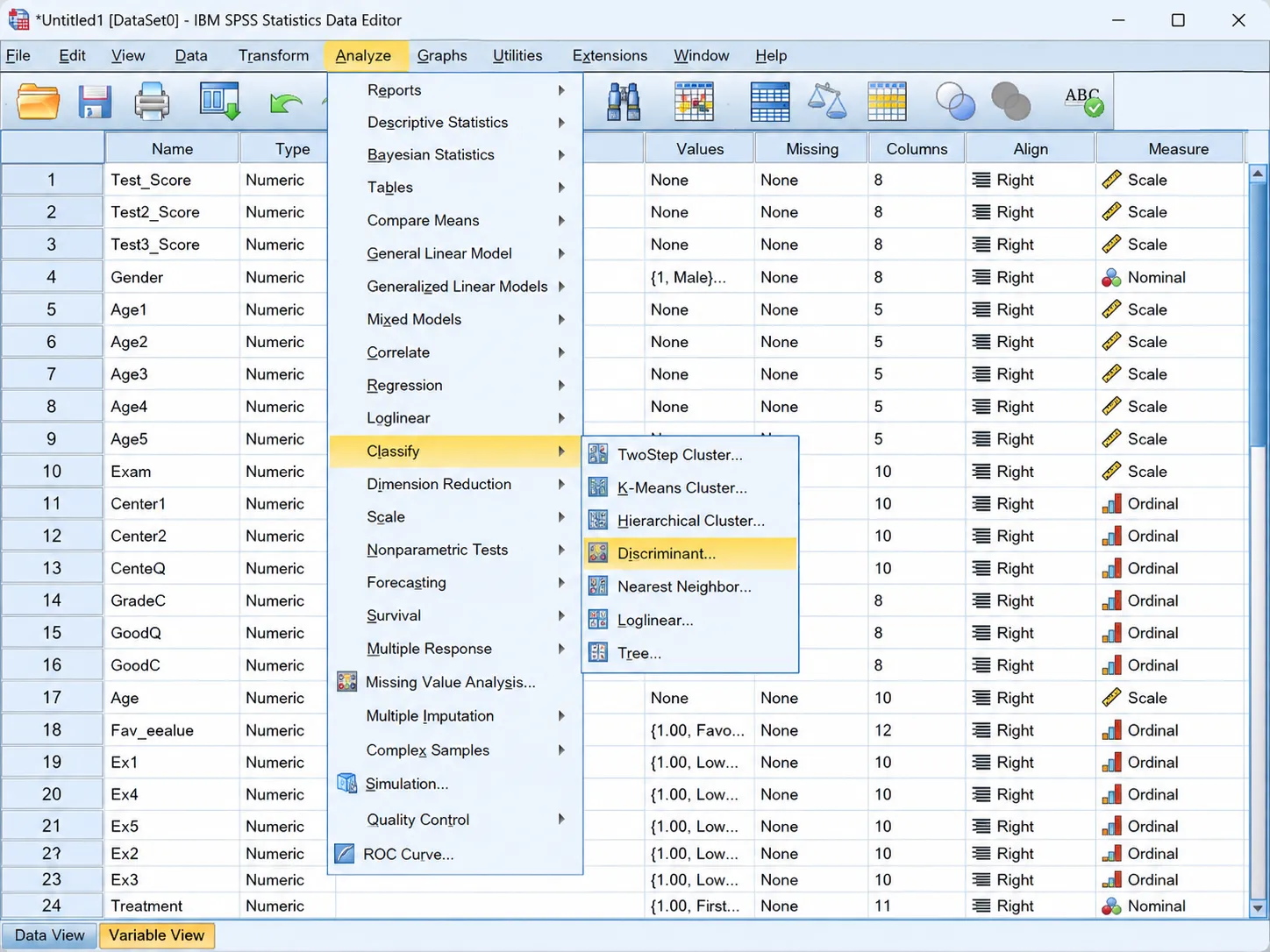Viewport: 1270px width, 952px height.
Task: Open the data document folder icon
Action: point(39,102)
